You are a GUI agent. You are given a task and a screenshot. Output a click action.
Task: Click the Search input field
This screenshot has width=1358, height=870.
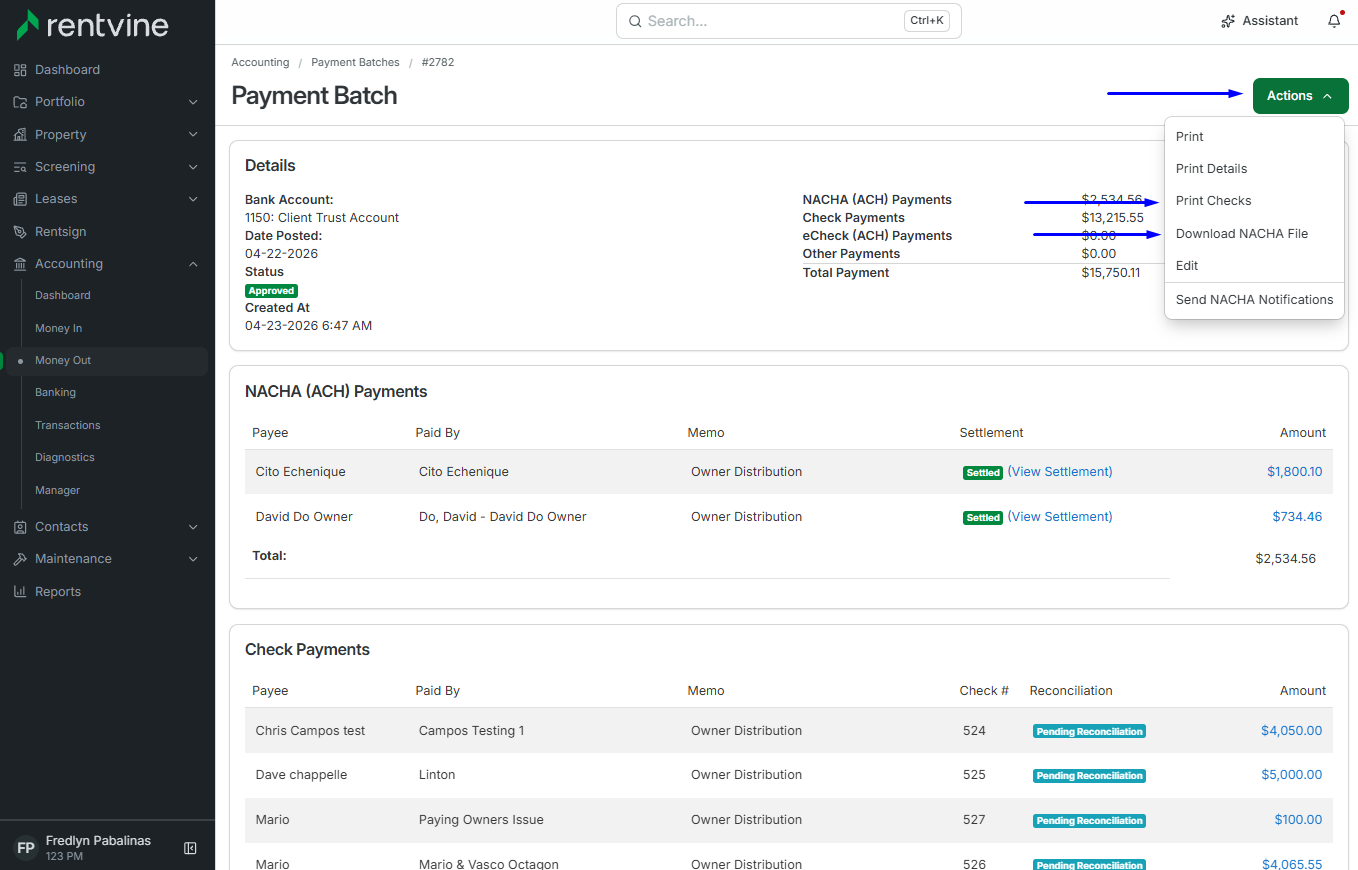pos(788,21)
